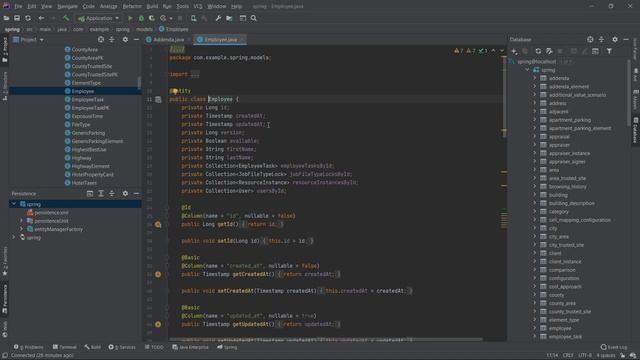Open query console icon in Database toolbar
Screen dimensions: 640x360
tap(596, 51)
